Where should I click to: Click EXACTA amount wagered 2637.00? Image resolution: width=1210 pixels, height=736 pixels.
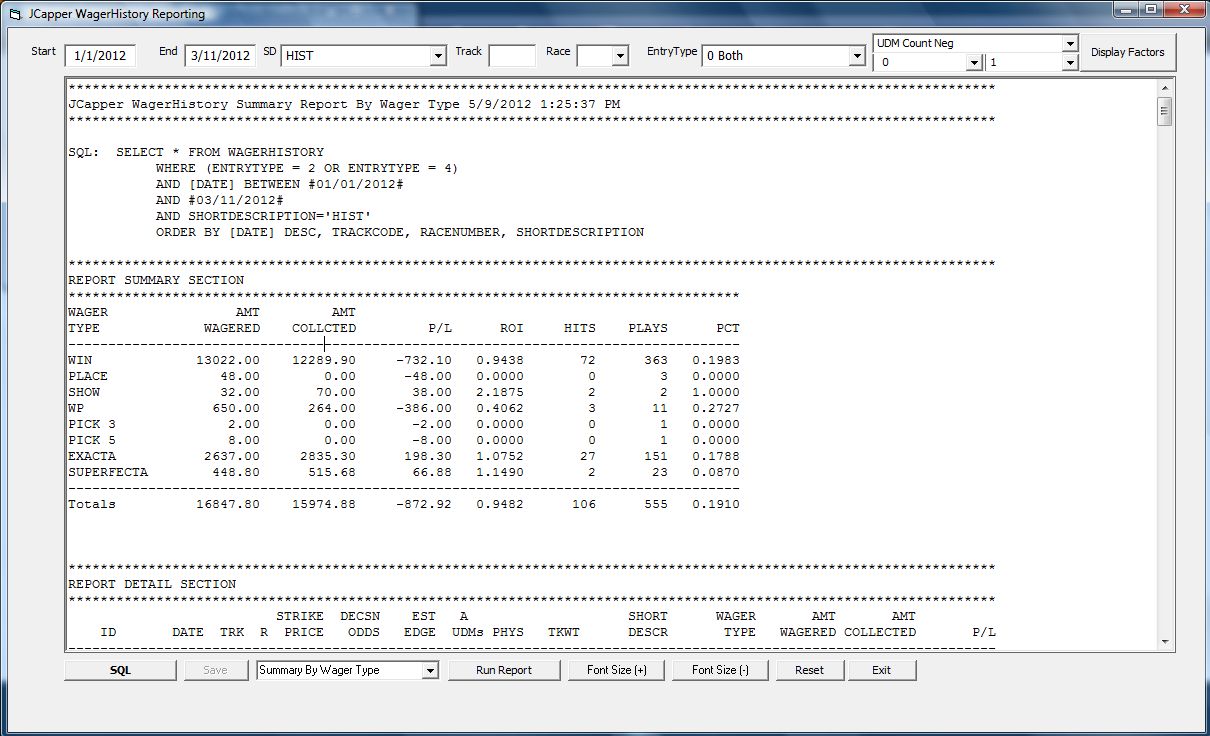coord(232,456)
